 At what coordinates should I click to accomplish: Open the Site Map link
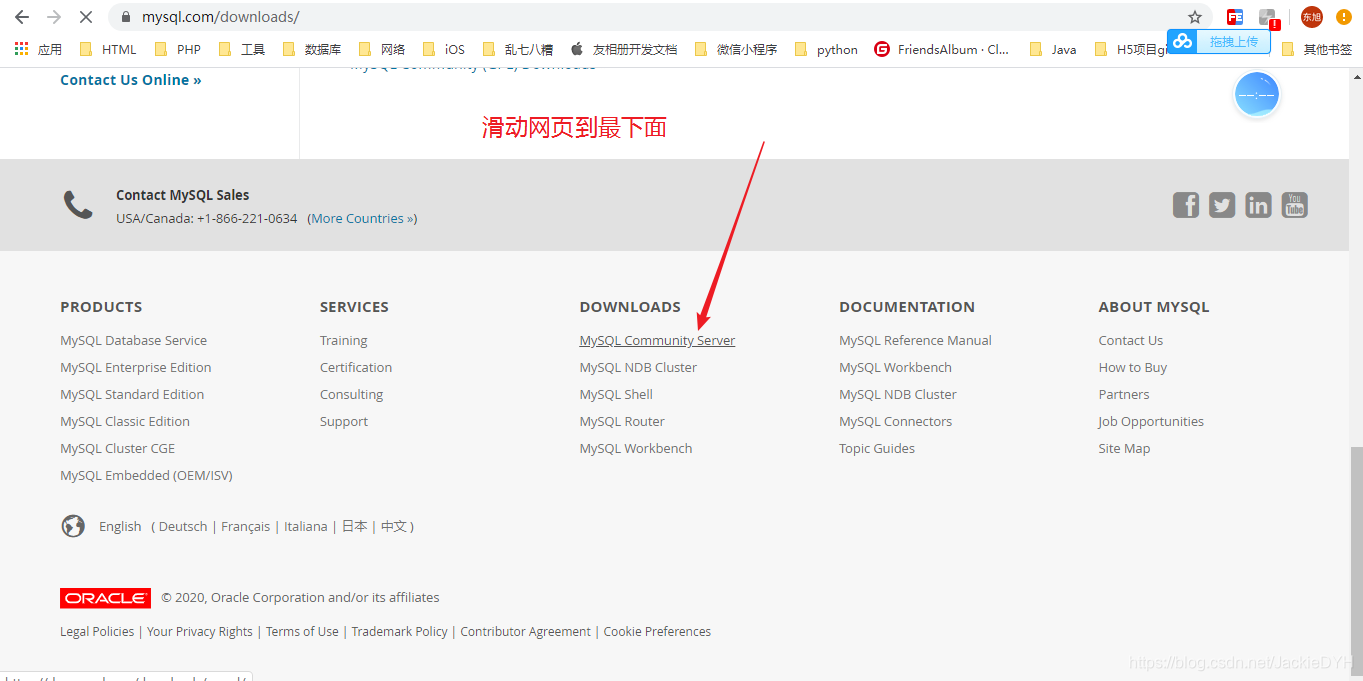click(x=1124, y=448)
